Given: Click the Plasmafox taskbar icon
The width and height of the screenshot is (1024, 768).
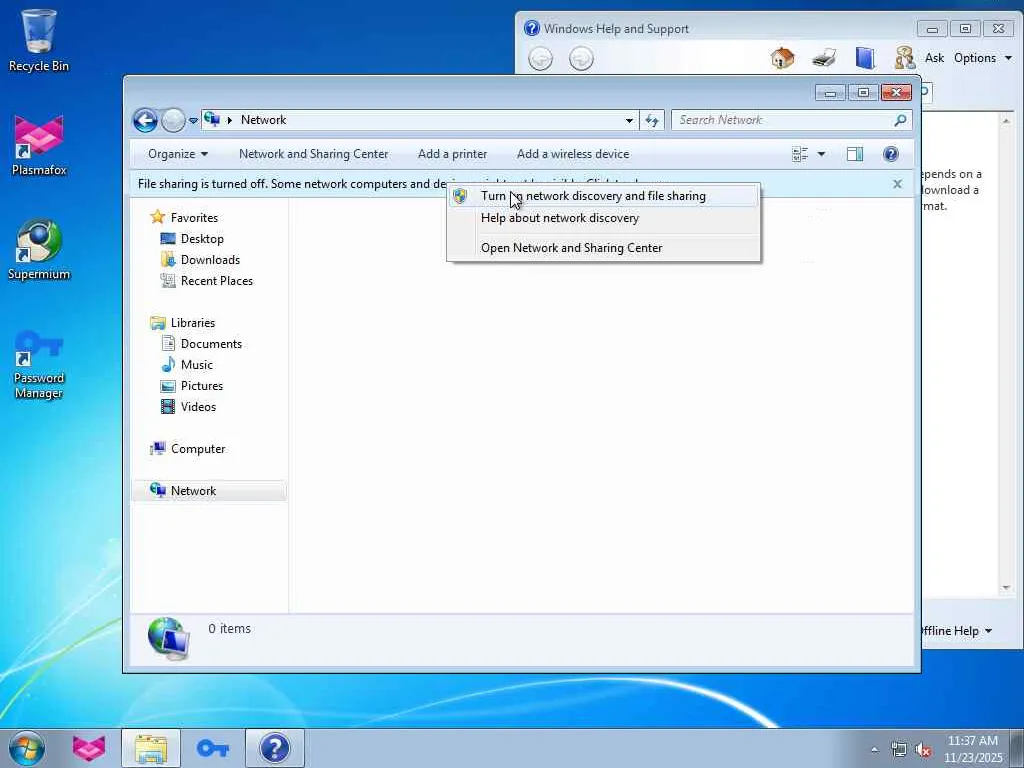Looking at the screenshot, I should pos(89,748).
